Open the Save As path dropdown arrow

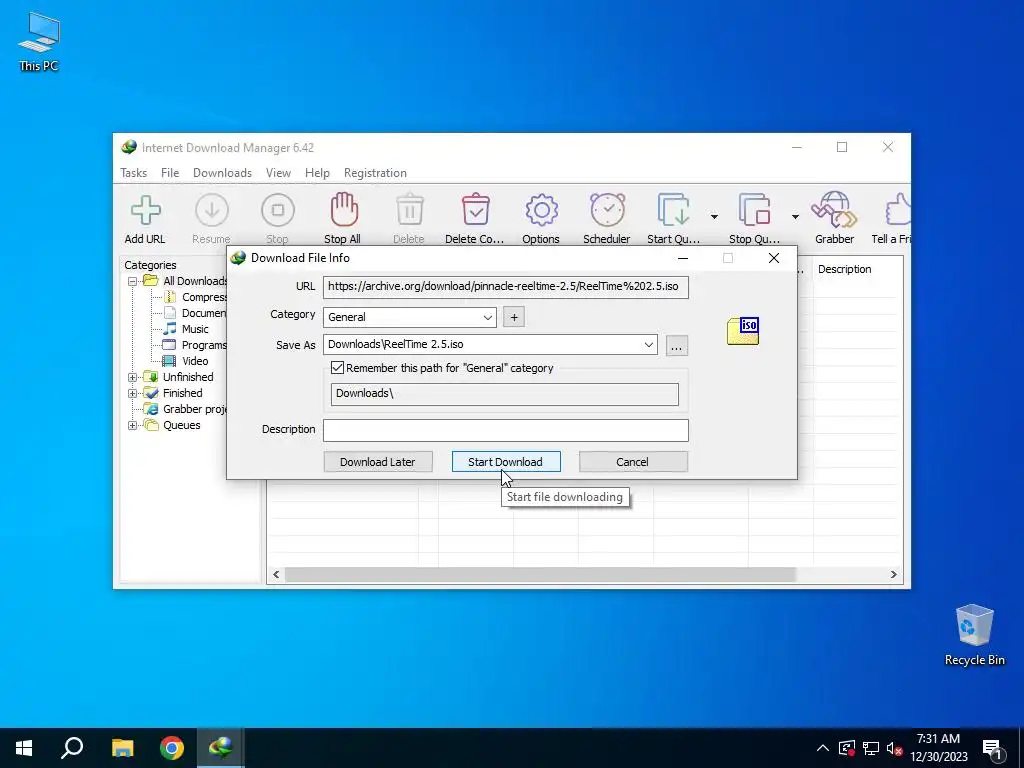click(648, 345)
